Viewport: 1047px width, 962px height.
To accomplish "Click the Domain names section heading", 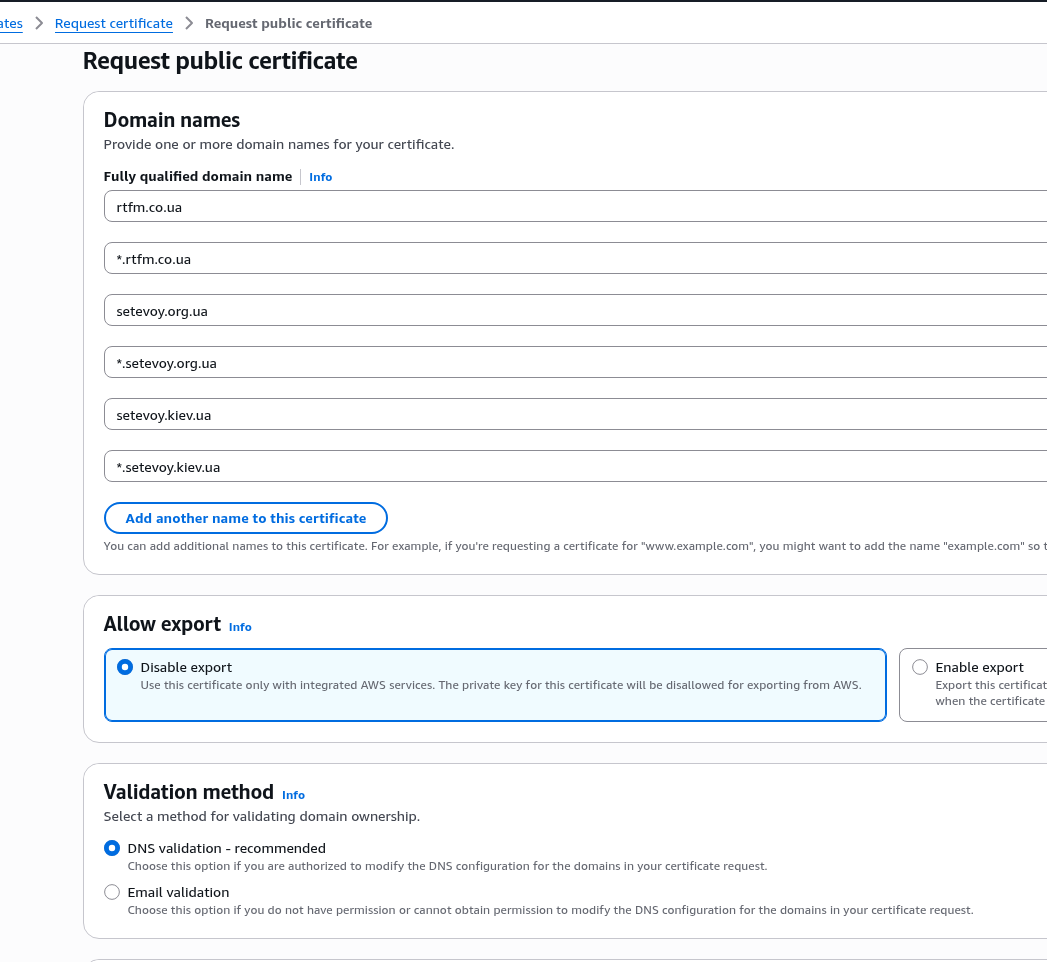I will pos(172,120).
